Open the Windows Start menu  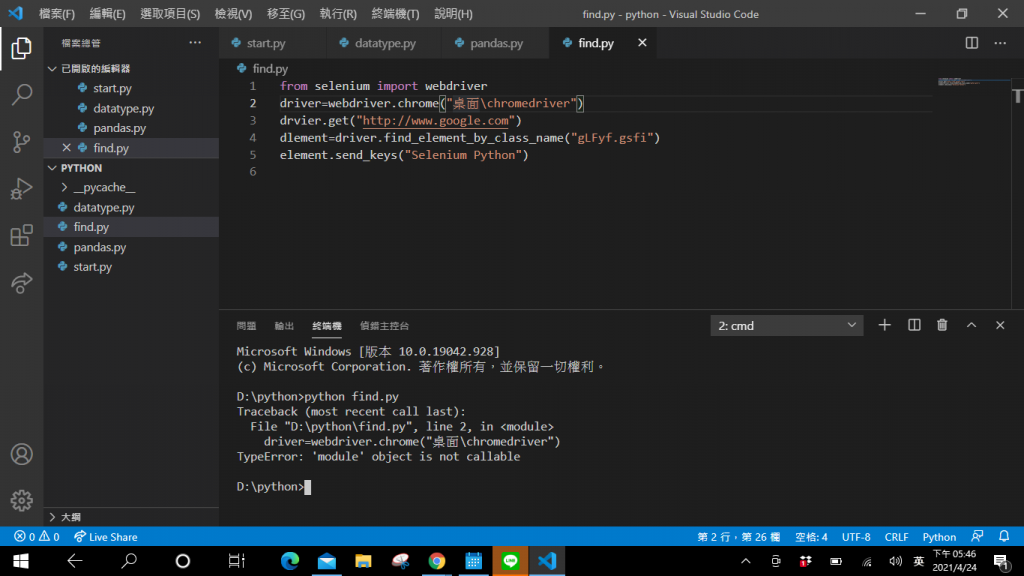21,561
